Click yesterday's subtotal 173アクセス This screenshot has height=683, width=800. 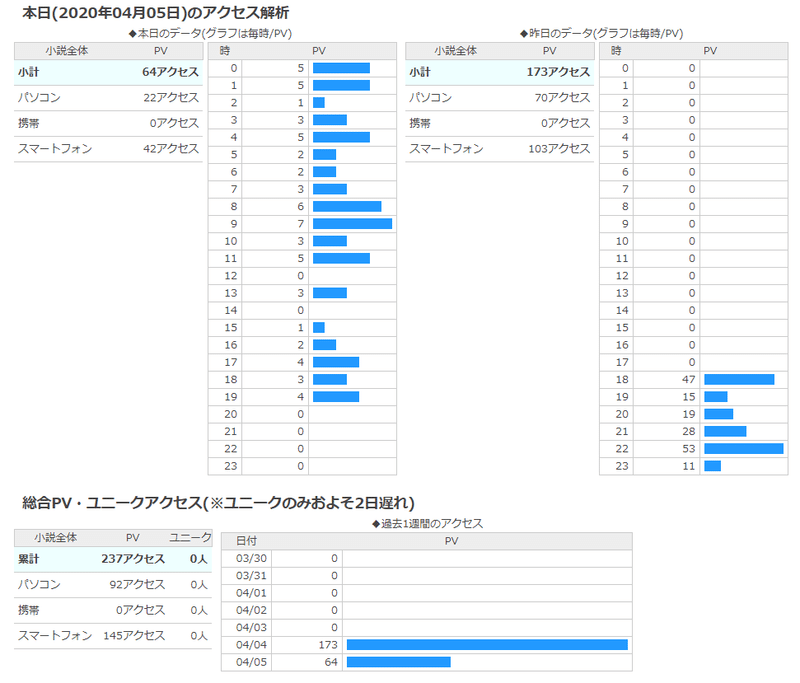pos(558,72)
